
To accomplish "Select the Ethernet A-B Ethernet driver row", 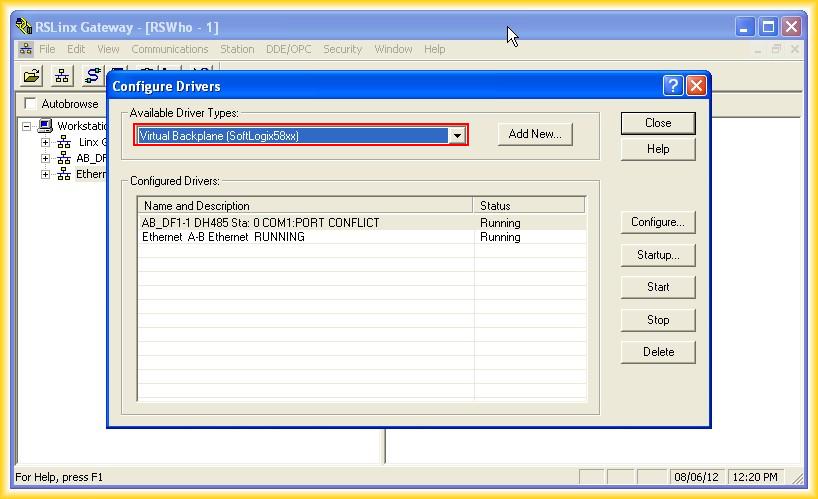I will tap(300, 237).
